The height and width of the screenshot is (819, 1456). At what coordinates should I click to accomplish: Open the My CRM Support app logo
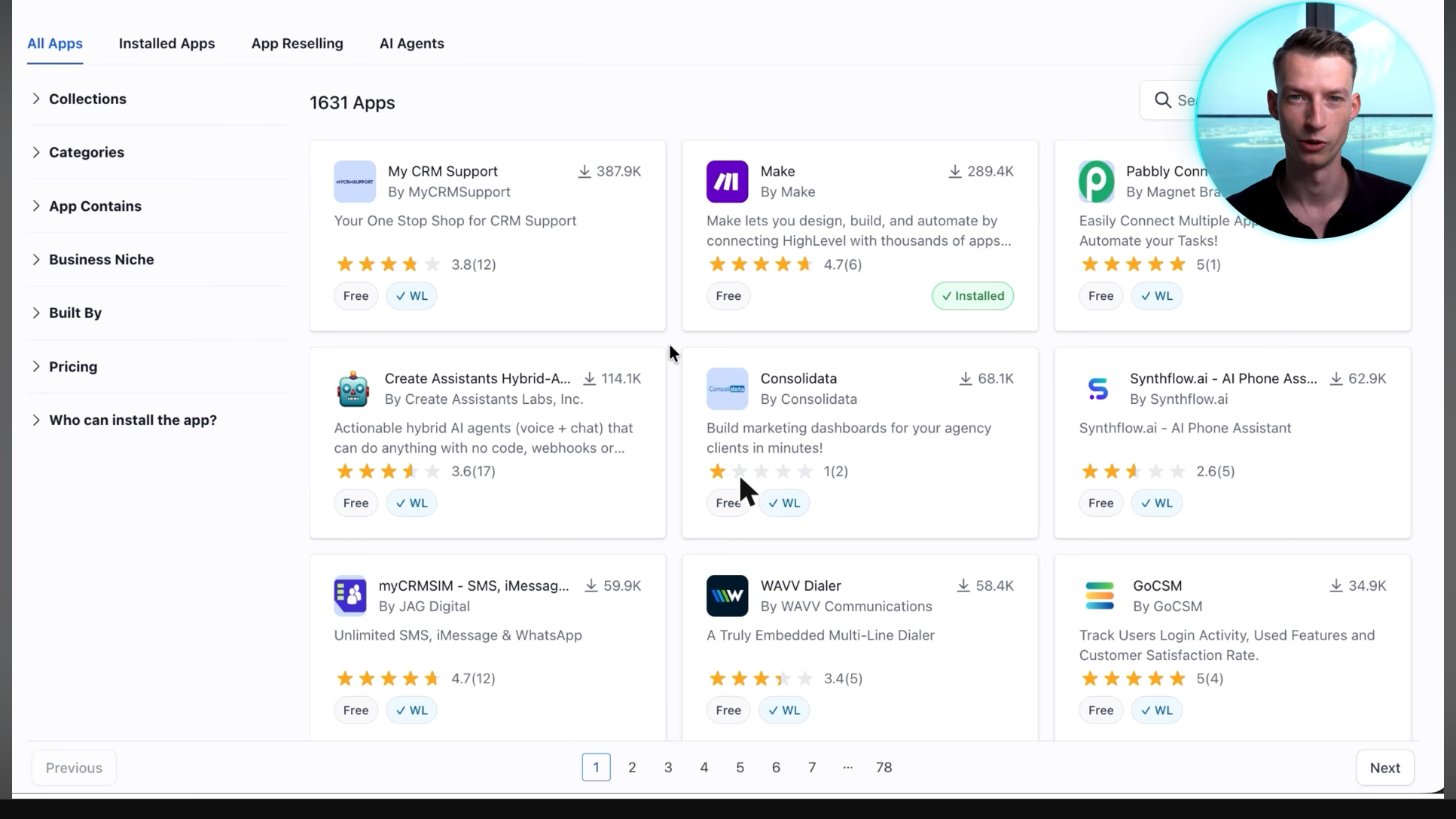coord(355,182)
